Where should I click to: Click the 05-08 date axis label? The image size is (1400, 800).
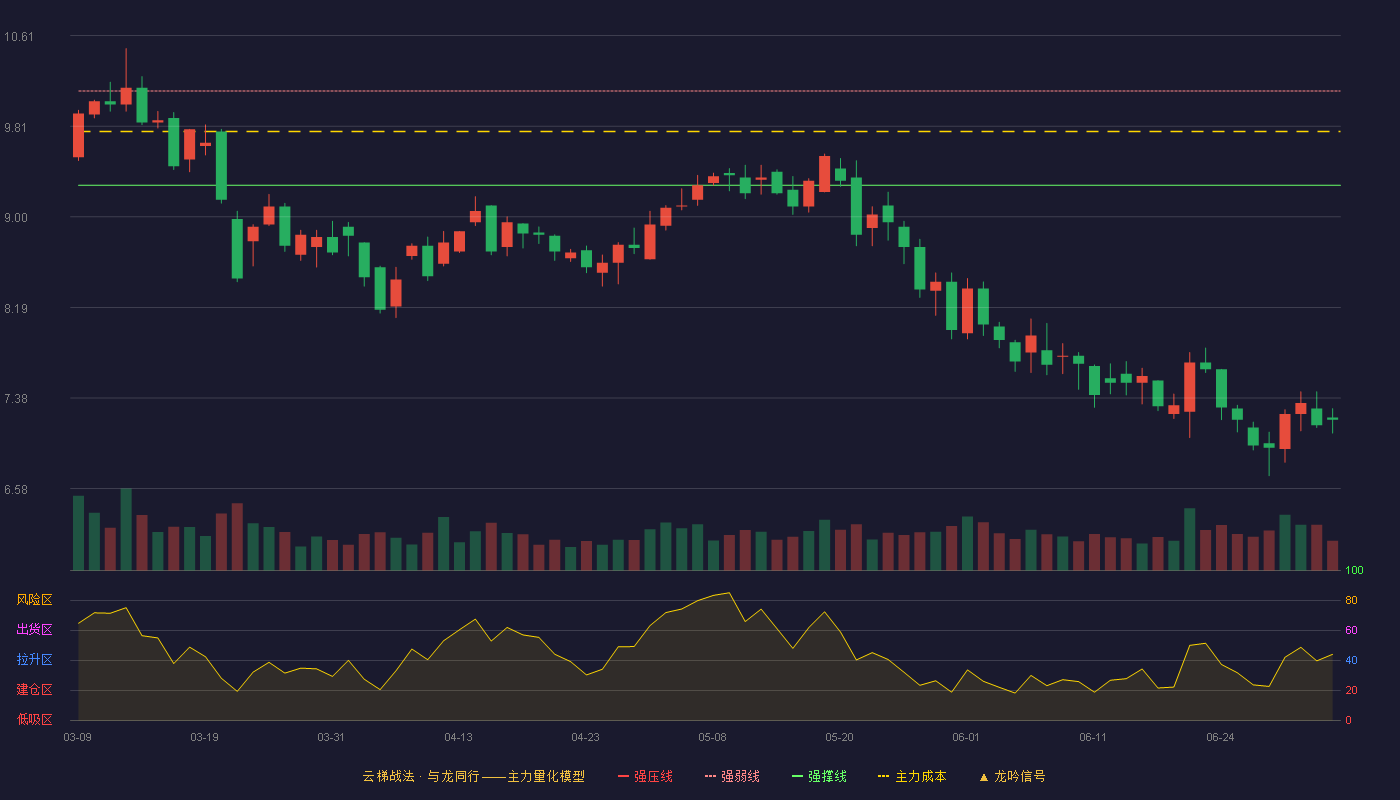[712, 737]
